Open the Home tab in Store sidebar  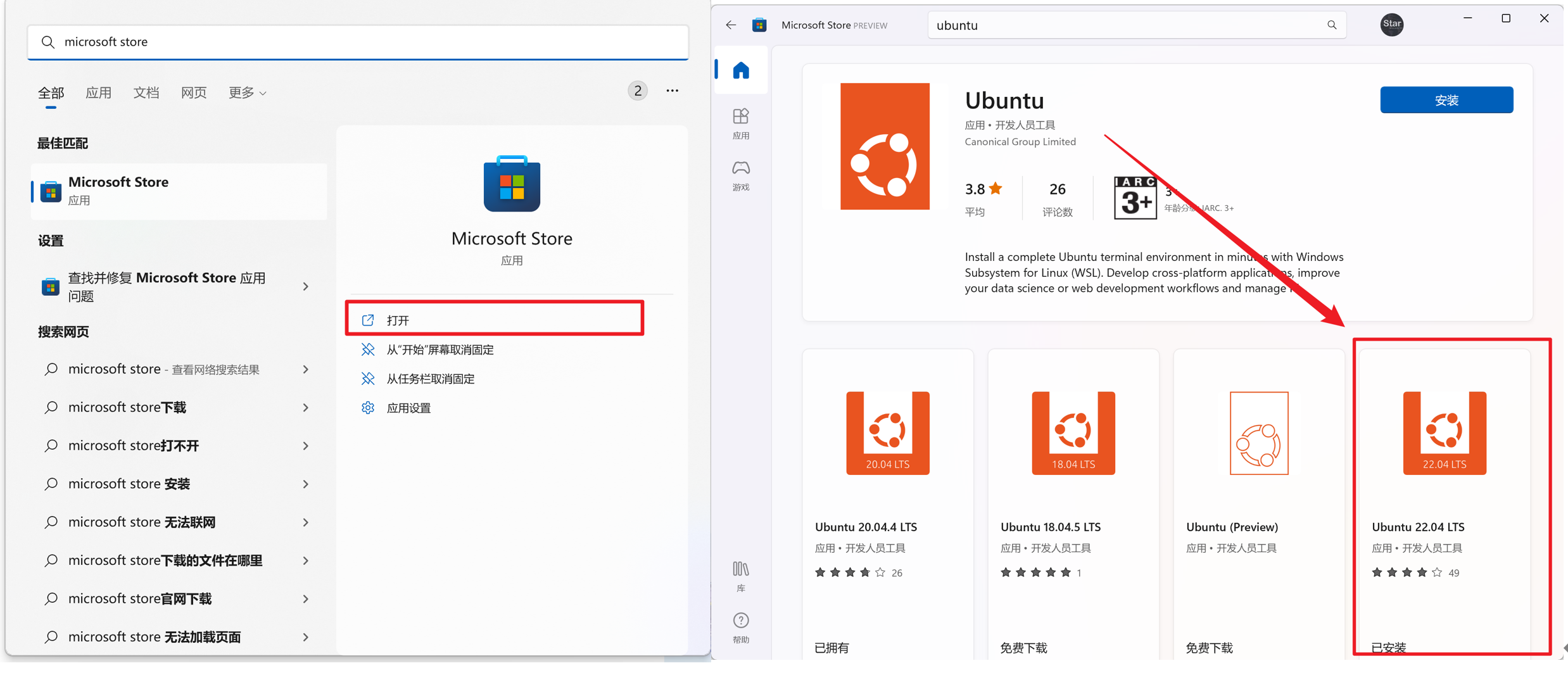coord(741,70)
